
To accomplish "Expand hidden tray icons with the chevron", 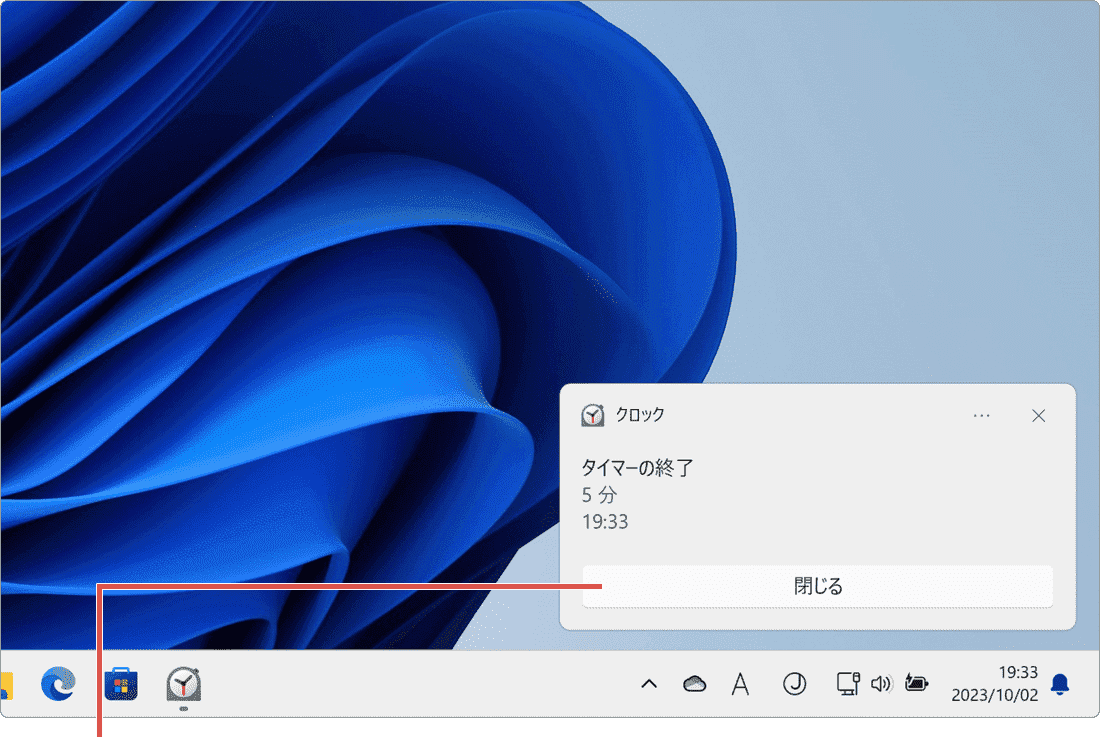I will (x=649, y=684).
